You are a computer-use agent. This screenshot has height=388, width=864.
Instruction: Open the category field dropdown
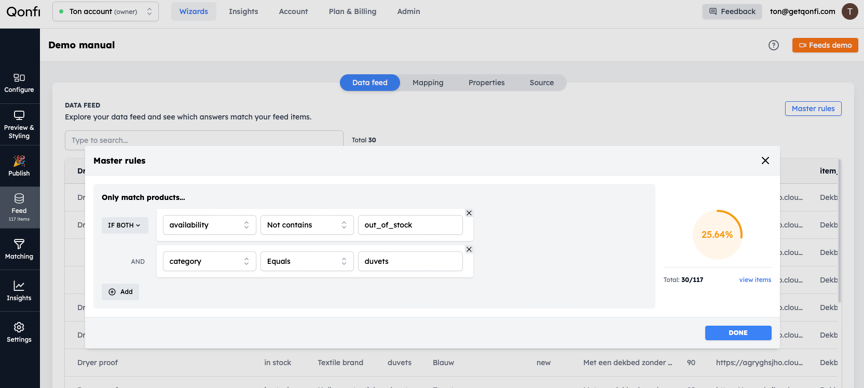tap(209, 261)
